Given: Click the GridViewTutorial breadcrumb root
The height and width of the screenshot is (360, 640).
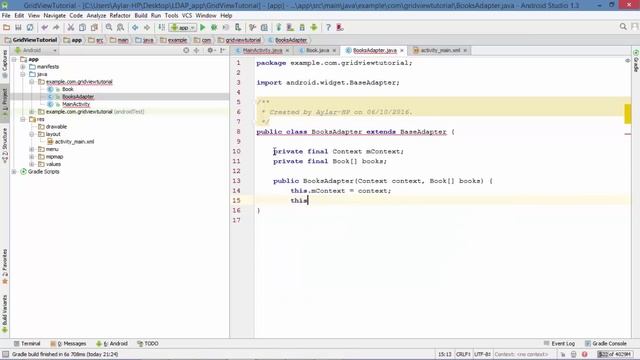Looking at the screenshot, I should tap(31, 40).
